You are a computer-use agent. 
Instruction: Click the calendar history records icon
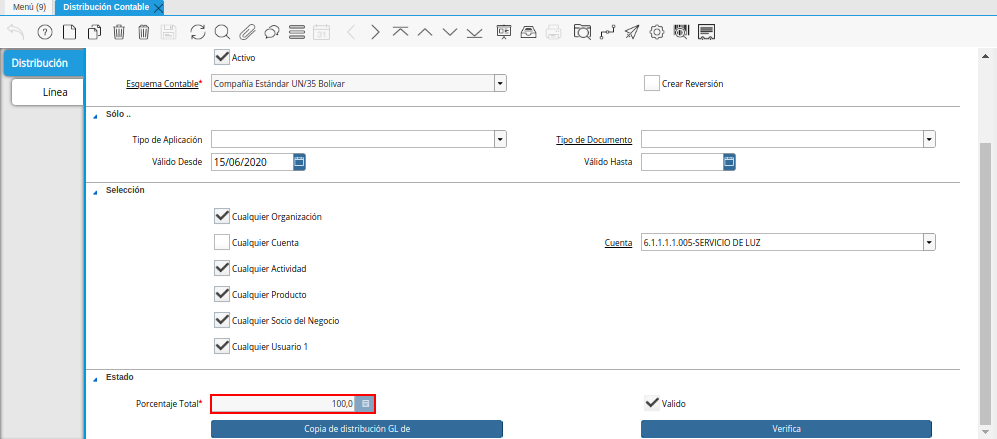coord(322,32)
